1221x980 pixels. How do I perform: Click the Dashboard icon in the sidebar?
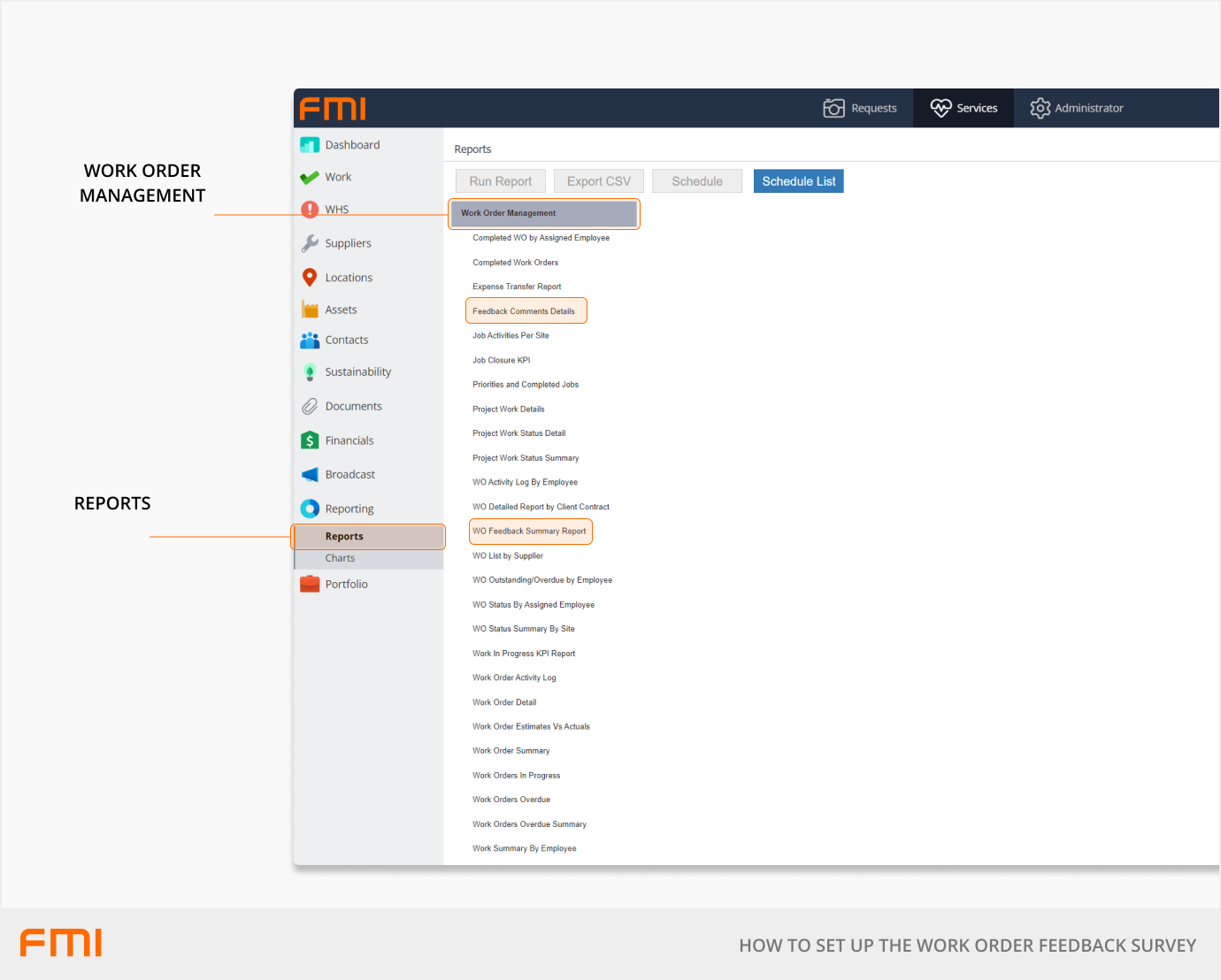pyautogui.click(x=310, y=145)
